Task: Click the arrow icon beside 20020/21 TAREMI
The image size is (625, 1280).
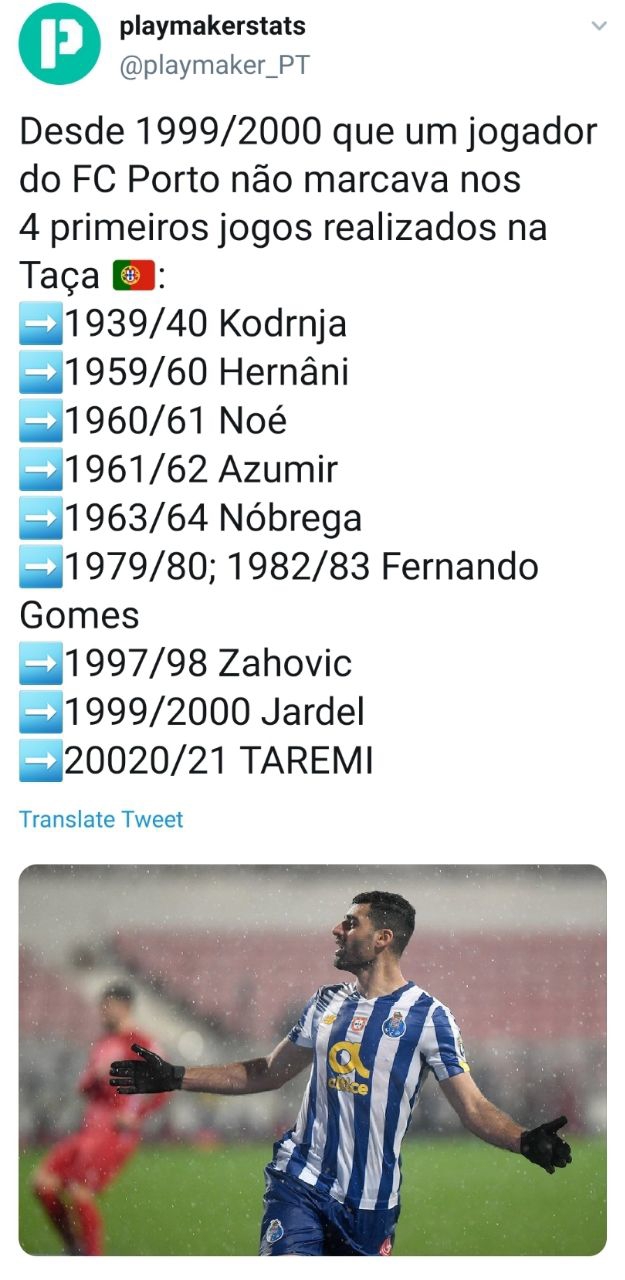Action: pyautogui.click(x=41, y=761)
